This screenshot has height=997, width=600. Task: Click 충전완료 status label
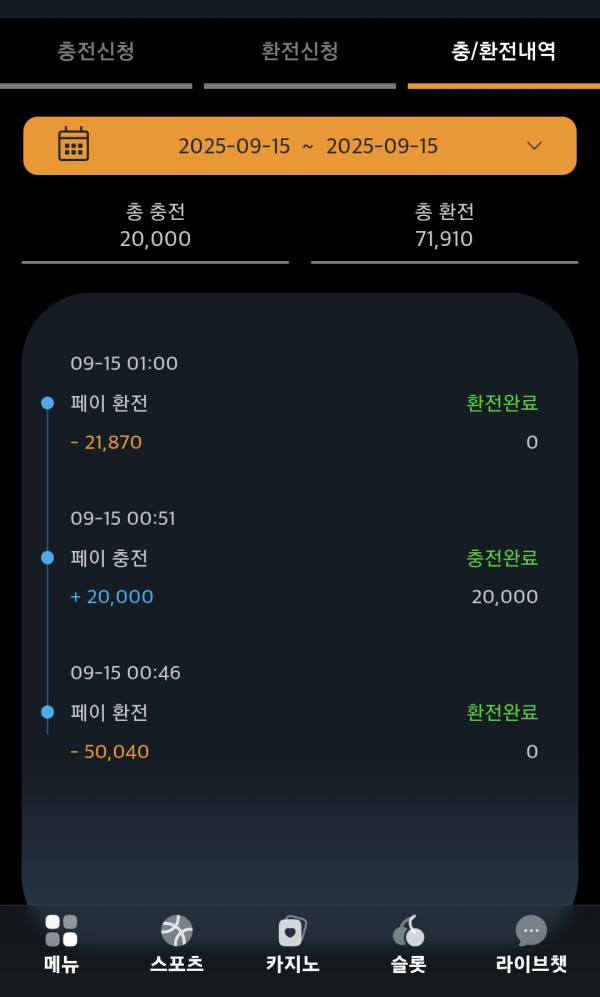pos(502,558)
